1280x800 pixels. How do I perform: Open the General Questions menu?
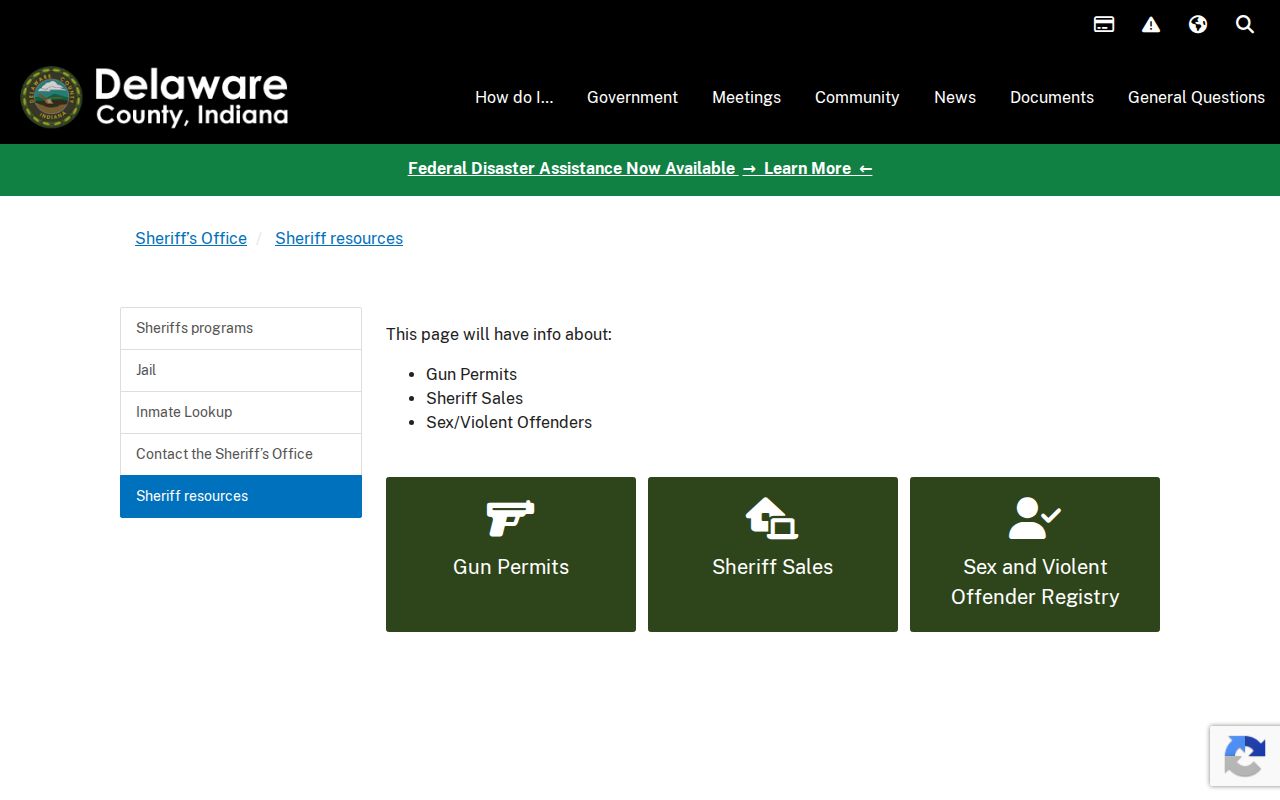1196,97
